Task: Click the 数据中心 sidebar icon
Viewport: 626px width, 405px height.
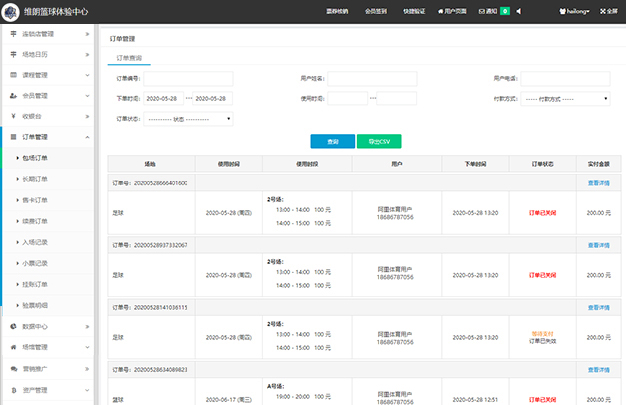Action: coord(12,326)
